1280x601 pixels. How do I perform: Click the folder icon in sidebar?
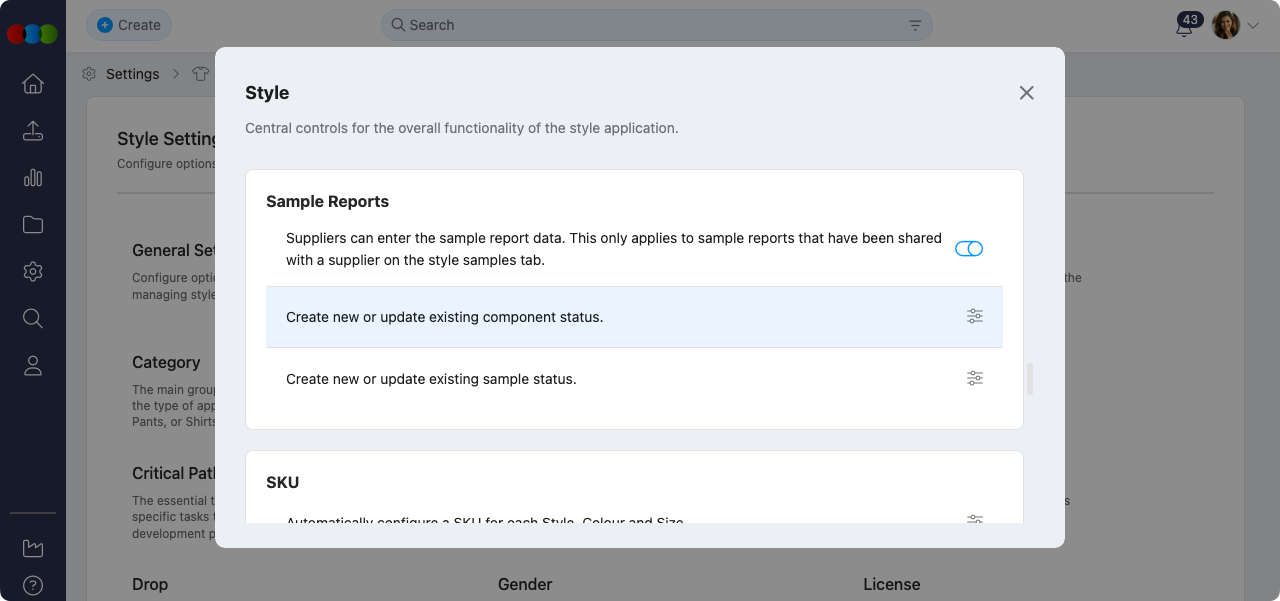33,225
